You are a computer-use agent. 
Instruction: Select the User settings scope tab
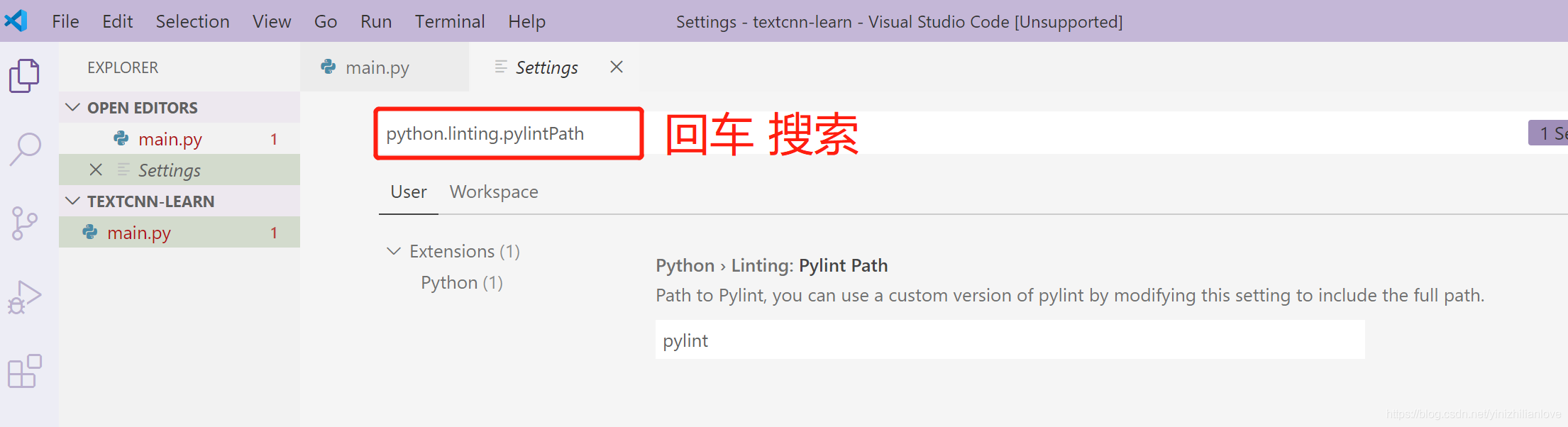tap(409, 192)
